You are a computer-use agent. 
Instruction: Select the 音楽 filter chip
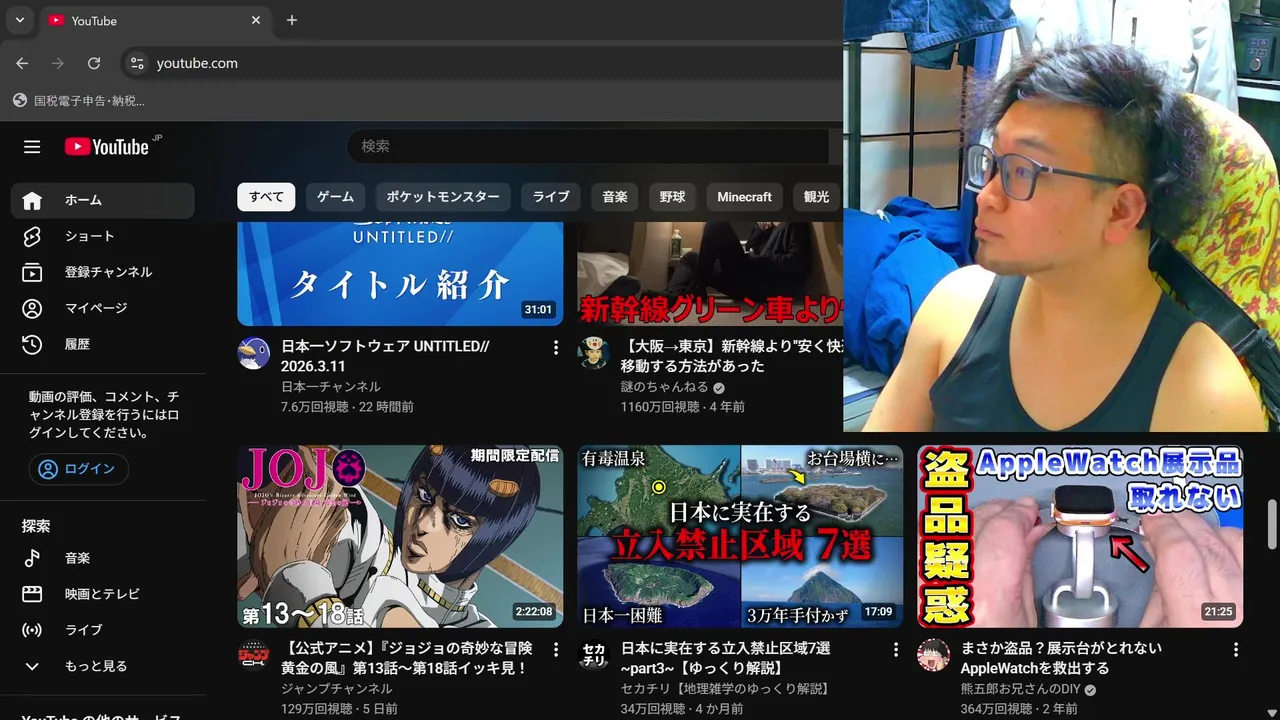point(615,197)
